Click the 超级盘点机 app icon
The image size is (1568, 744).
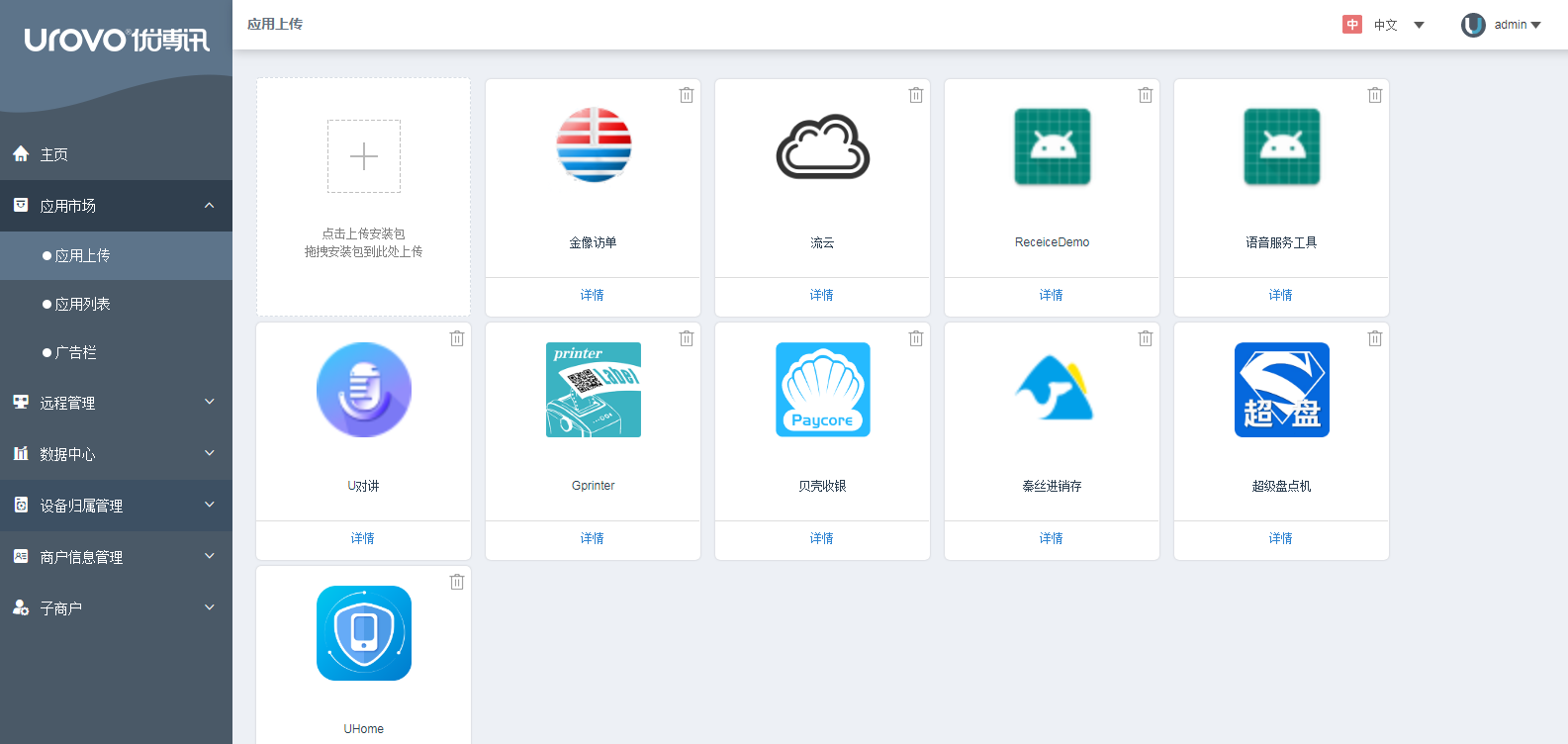pyautogui.click(x=1282, y=390)
